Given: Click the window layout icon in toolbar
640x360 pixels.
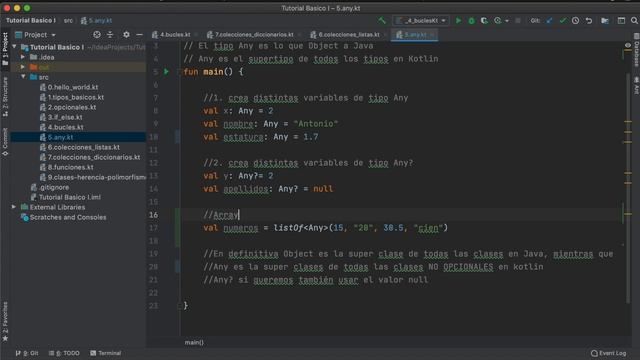Looking at the screenshot, I should [x=621, y=20].
